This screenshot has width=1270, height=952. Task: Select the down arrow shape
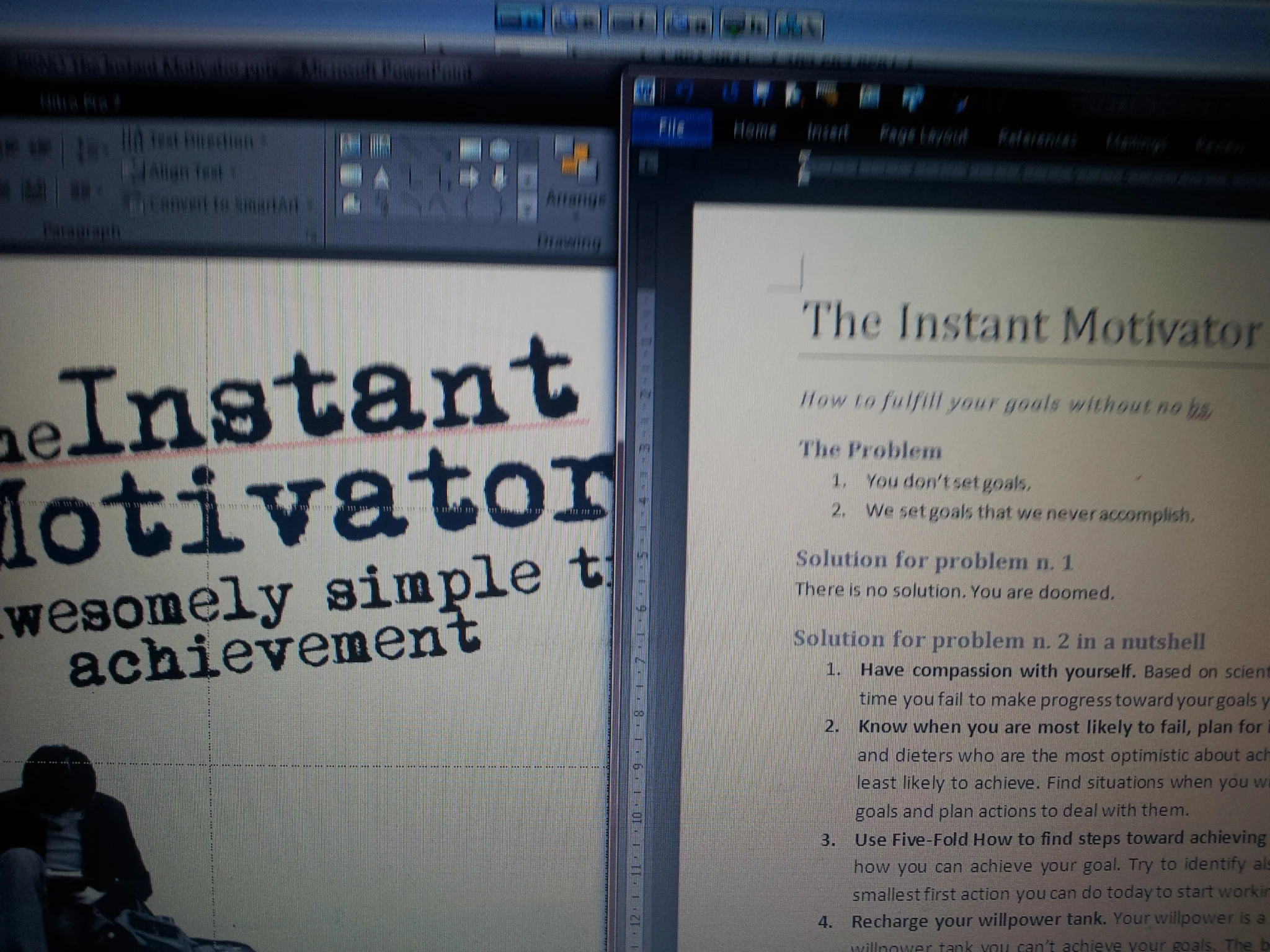point(499,178)
